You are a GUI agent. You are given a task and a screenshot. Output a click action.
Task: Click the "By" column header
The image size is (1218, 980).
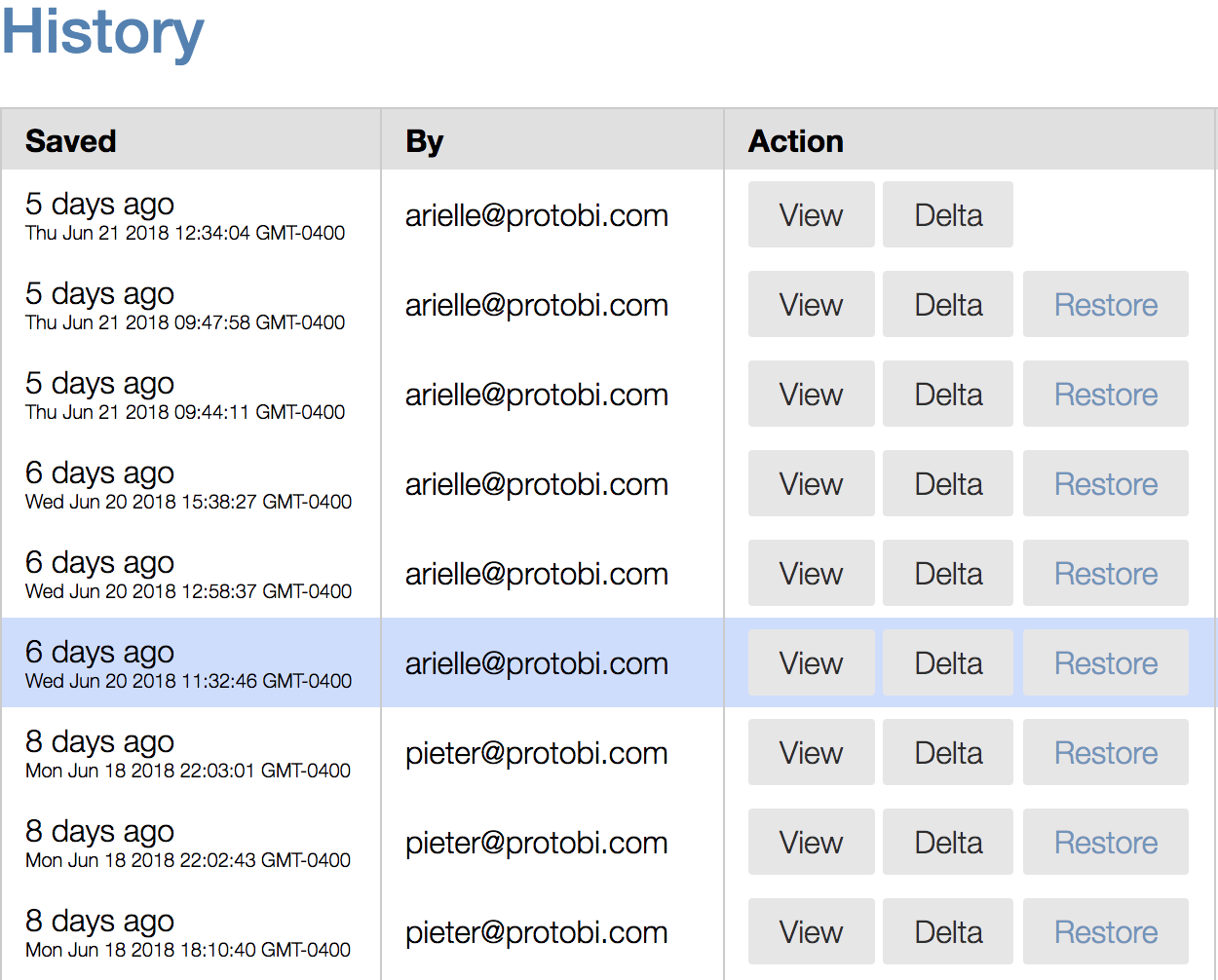(424, 142)
